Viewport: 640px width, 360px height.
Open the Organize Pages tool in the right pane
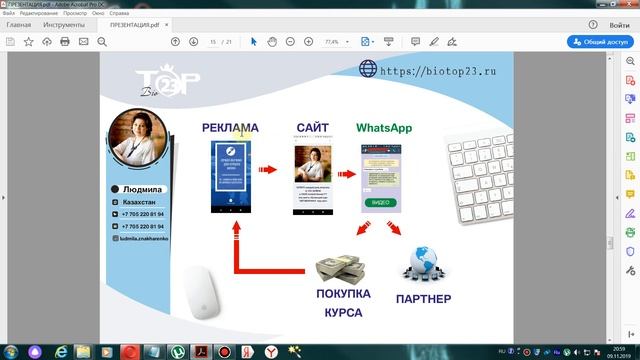630,156
